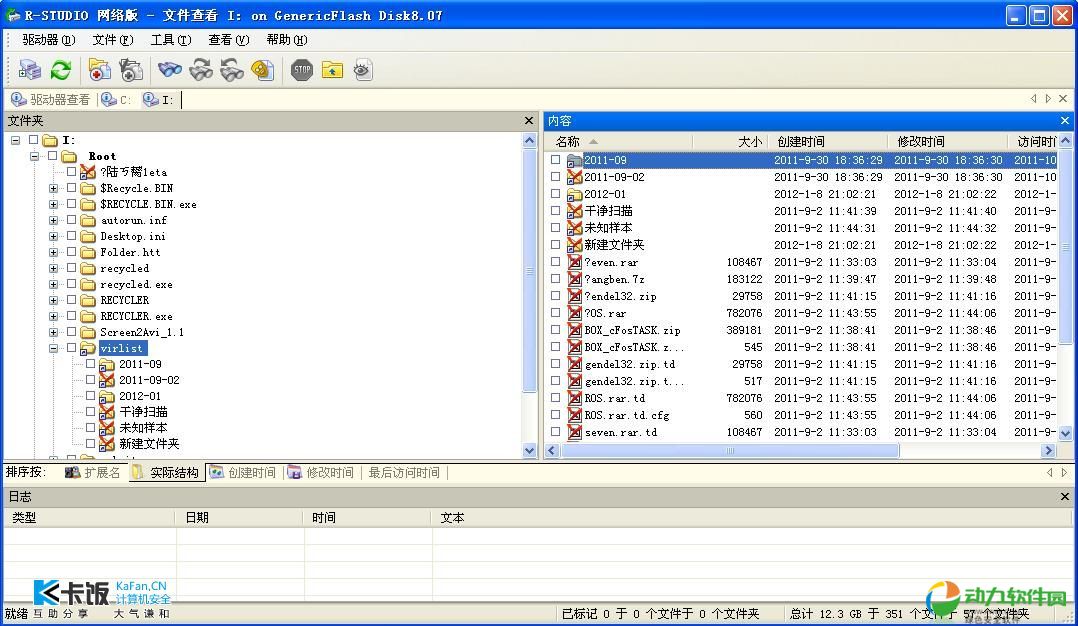Close the 日志 log panel
The width and height of the screenshot is (1078, 626).
click(1064, 496)
